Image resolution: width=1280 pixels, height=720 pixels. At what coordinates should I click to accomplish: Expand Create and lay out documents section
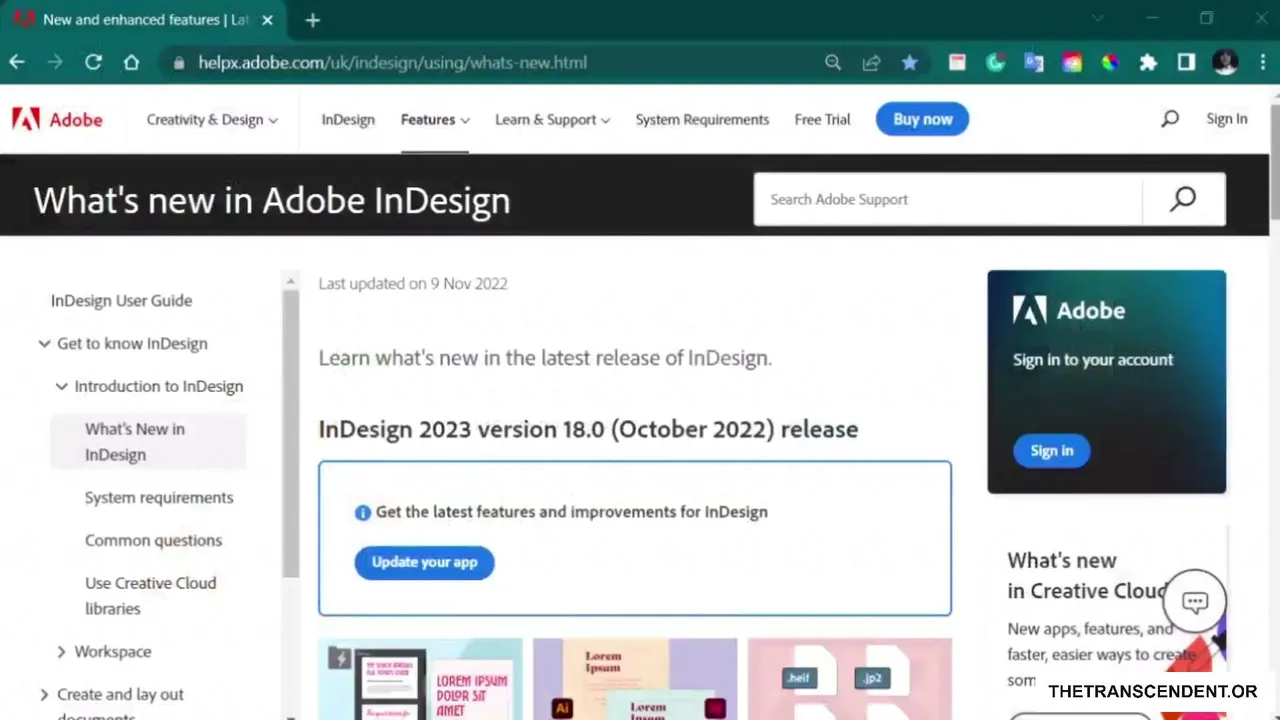[x=44, y=694]
